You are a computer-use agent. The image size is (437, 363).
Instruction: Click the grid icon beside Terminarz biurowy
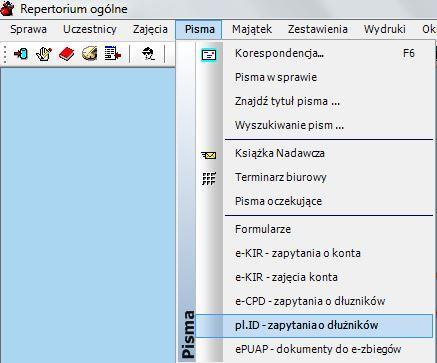[x=209, y=178]
